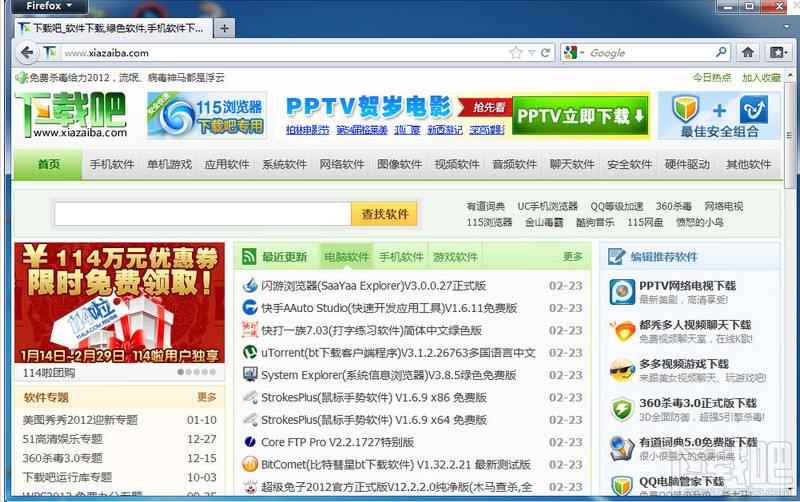Open the 115浏览器 banner
Viewport: 800px width, 502px height.
(x=207, y=115)
